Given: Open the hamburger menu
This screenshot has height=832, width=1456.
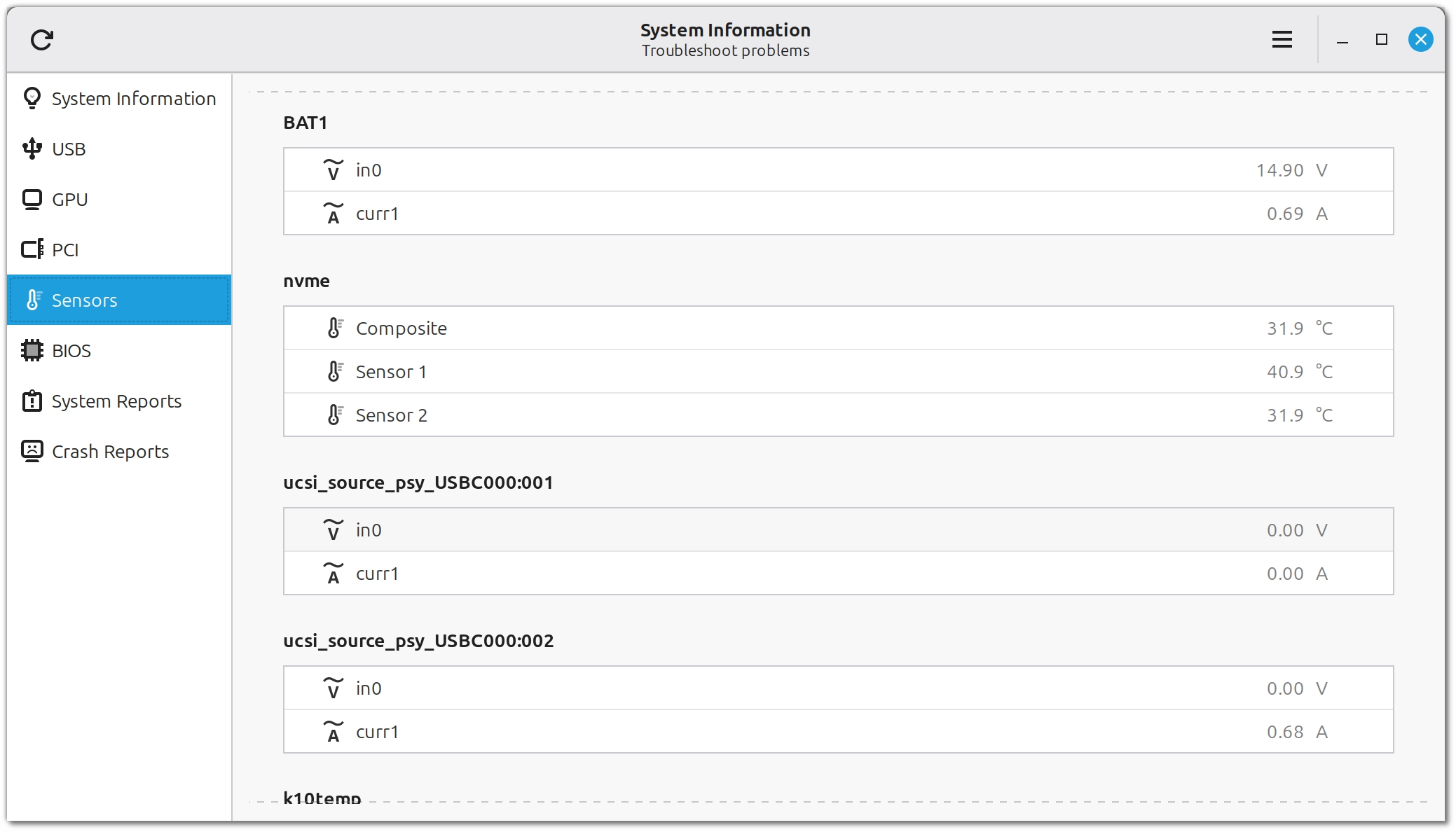Looking at the screenshot, I should pos(1282,40).
